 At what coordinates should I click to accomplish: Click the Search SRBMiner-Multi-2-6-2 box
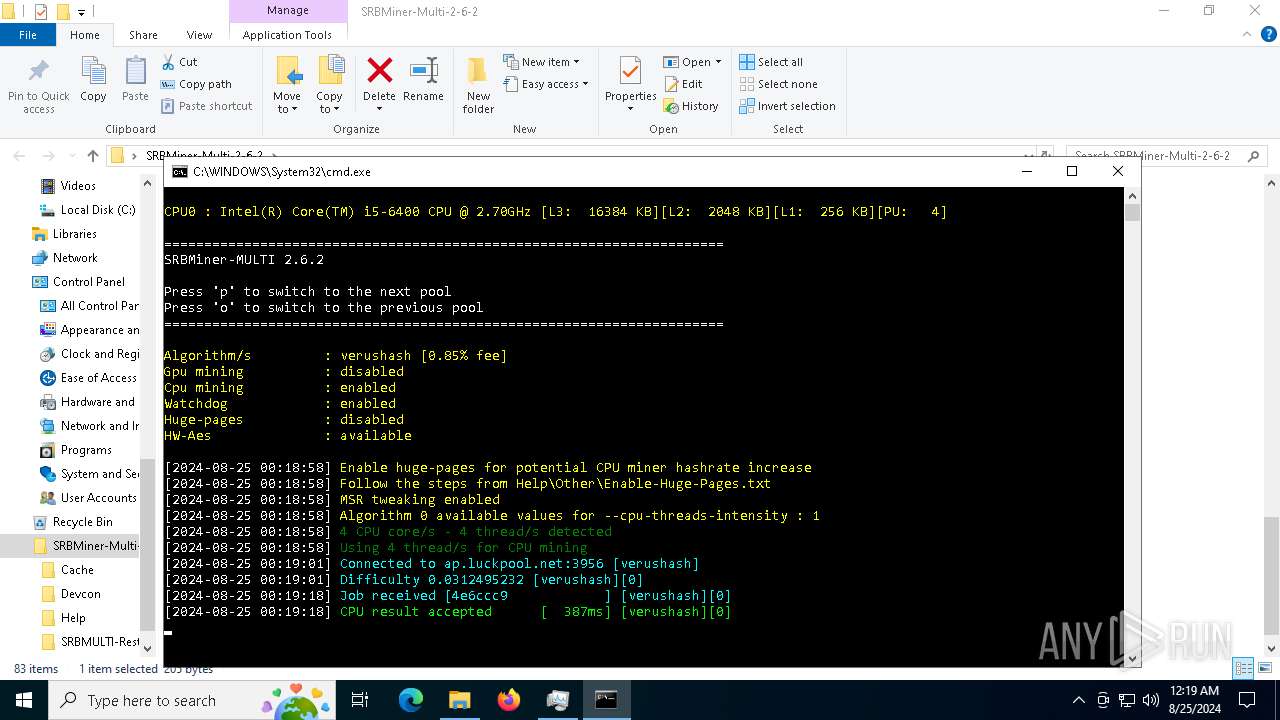click(1166, 155)
